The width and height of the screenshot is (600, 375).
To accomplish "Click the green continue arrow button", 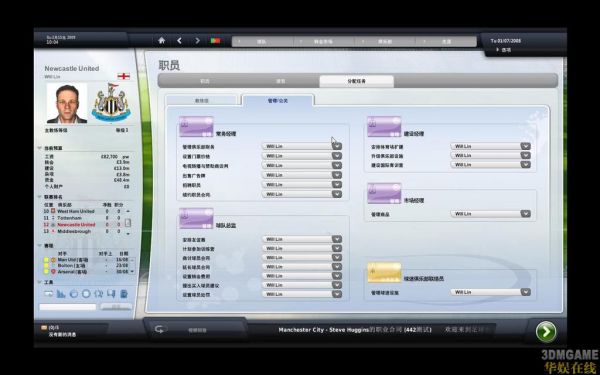I will click(546, 332).
